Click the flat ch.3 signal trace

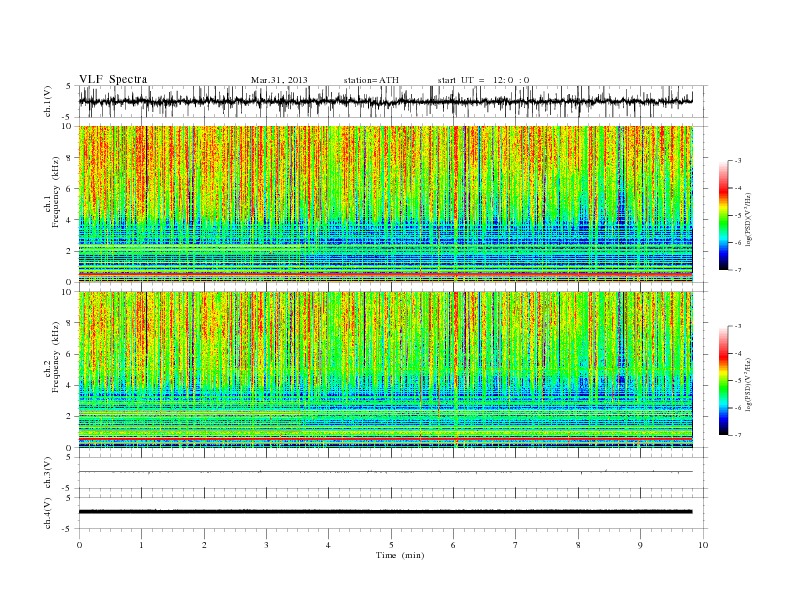click(385, 472)
